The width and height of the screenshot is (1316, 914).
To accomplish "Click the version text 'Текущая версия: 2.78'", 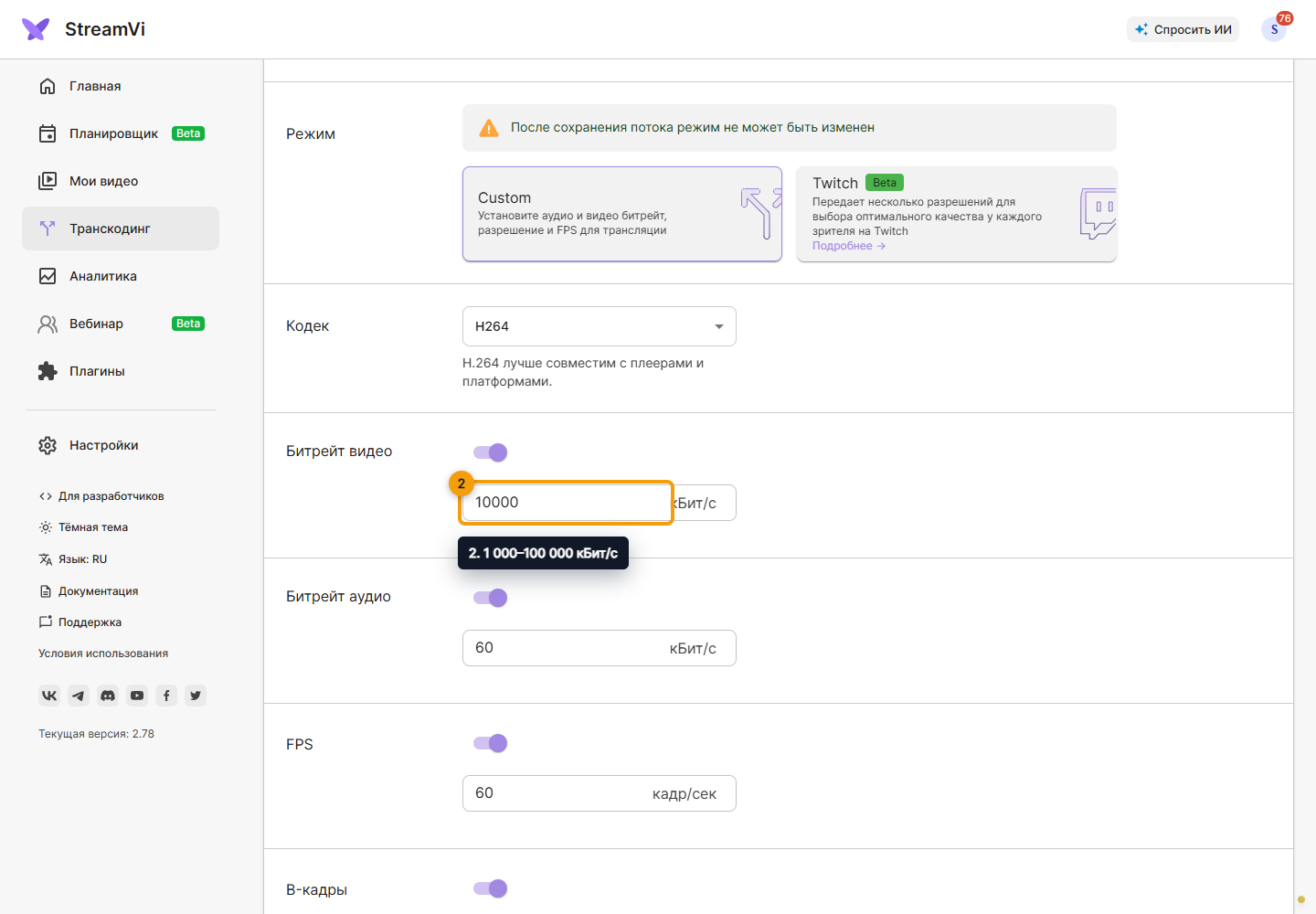I will 96,734.
